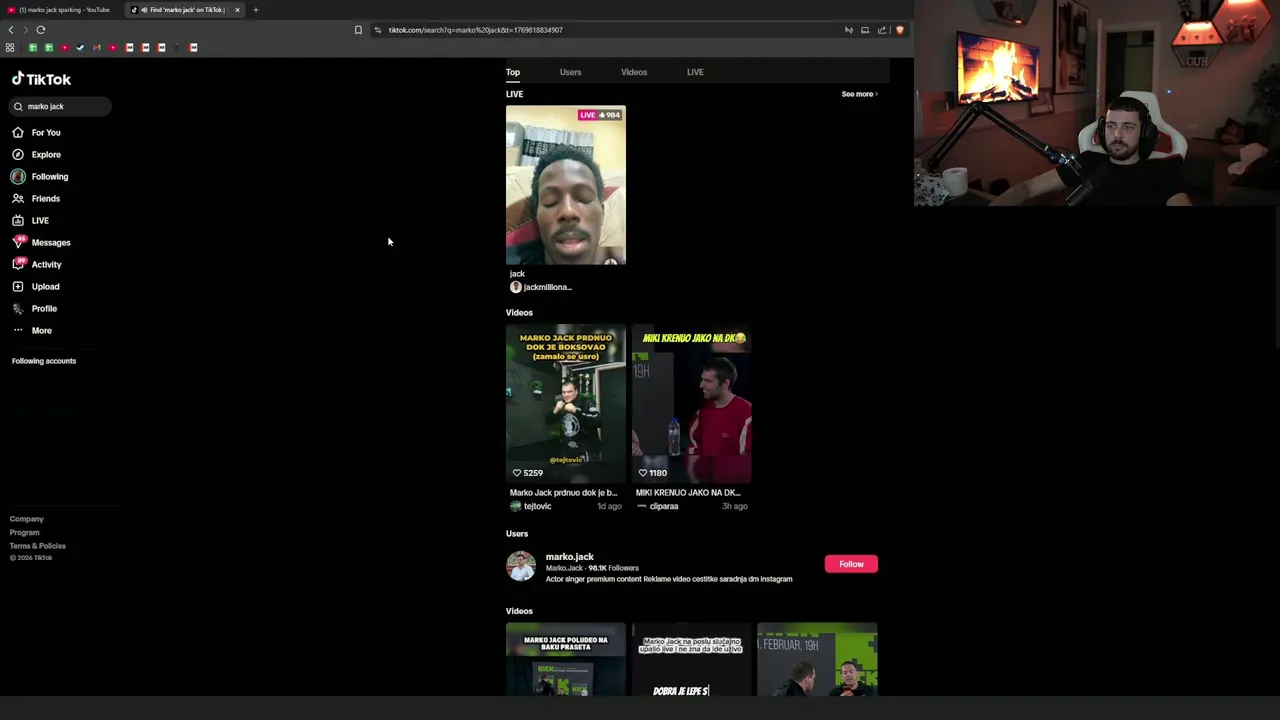
Task: Play the 'MIKI KRENUO JAKO NA DK' video
Action: (692, 404)
